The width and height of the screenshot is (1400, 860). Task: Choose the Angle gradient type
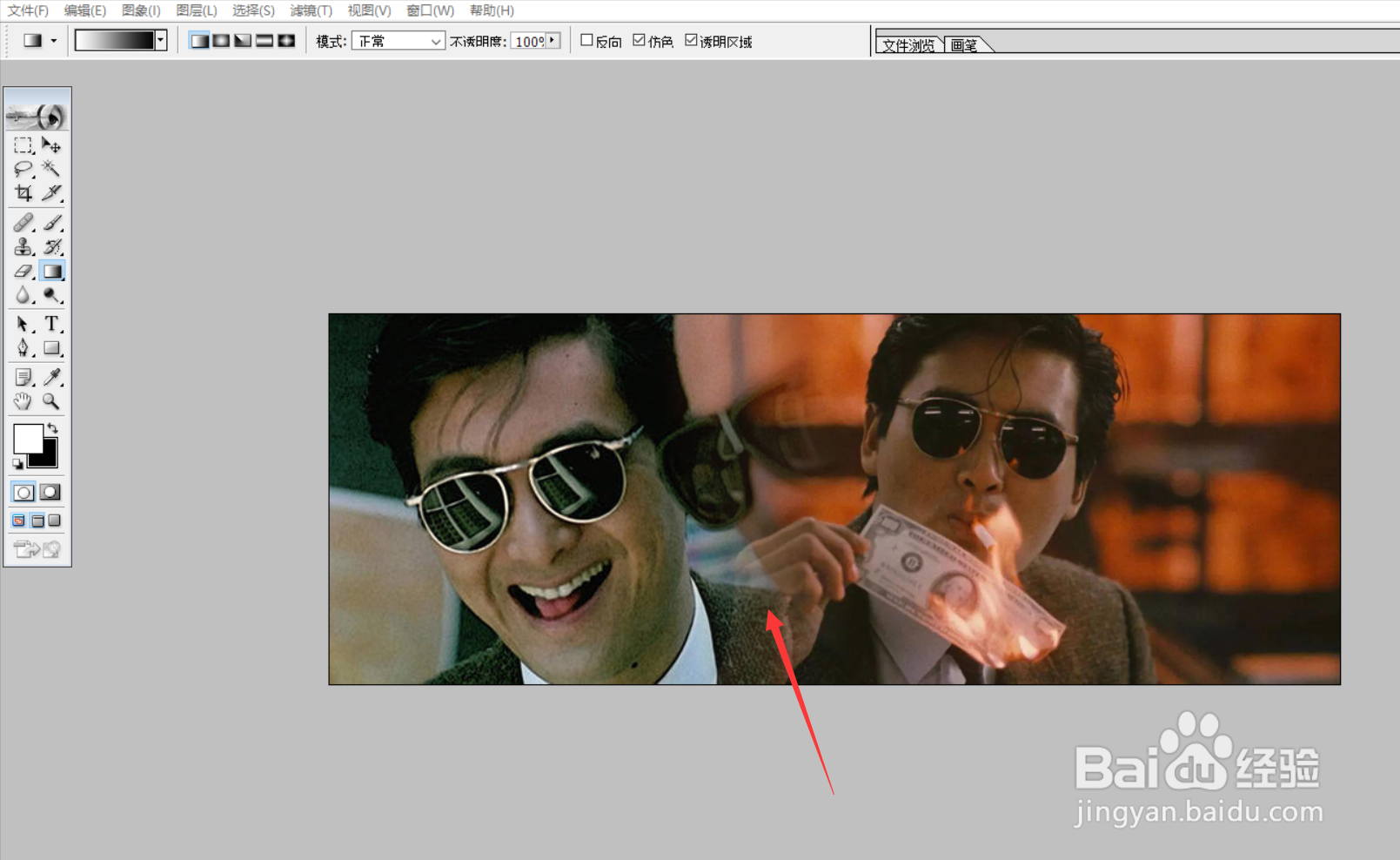pos(243,41)
